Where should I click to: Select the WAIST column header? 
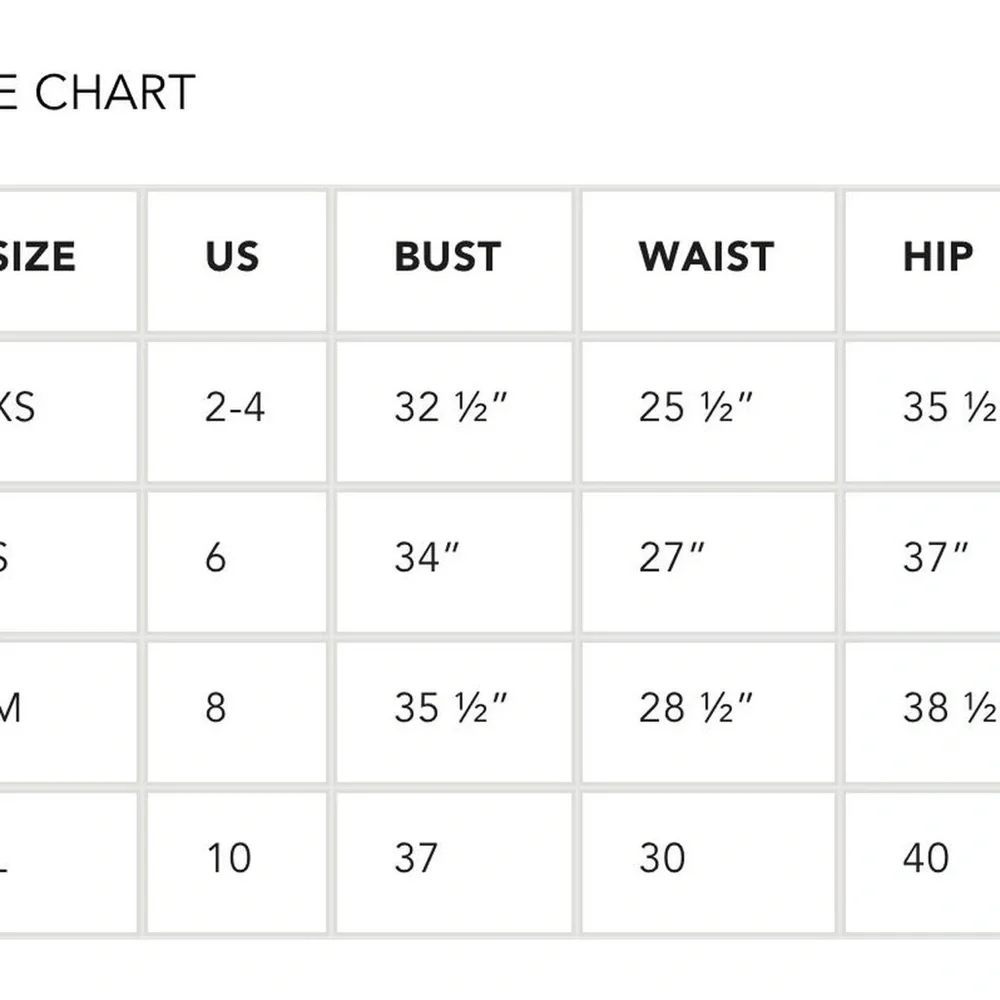[x=706, y=256]
